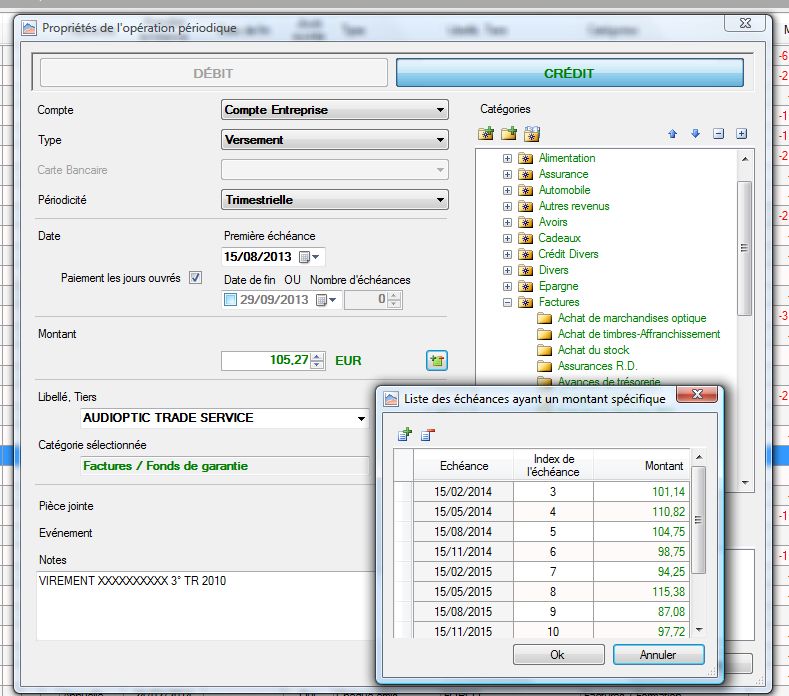Expand all categories with plus icon
The height and width of the screenshot is (696, 789).
741,134
